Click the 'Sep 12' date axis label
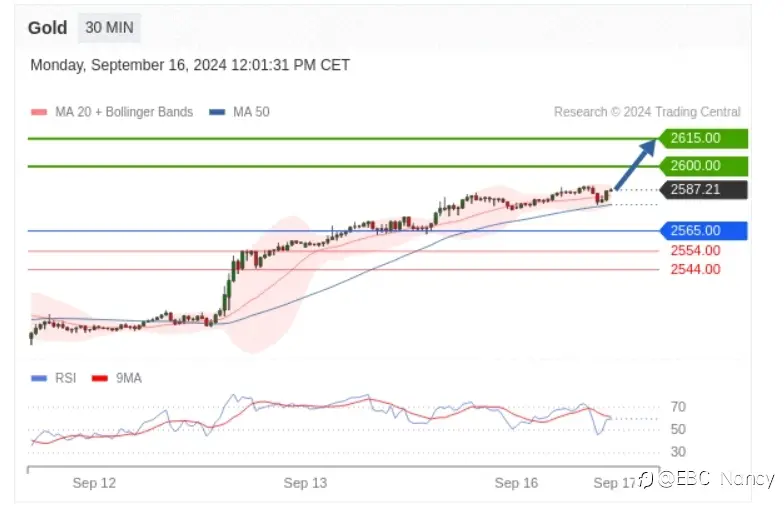This screenshot has height=512, width=784. [x=94, y=483]
